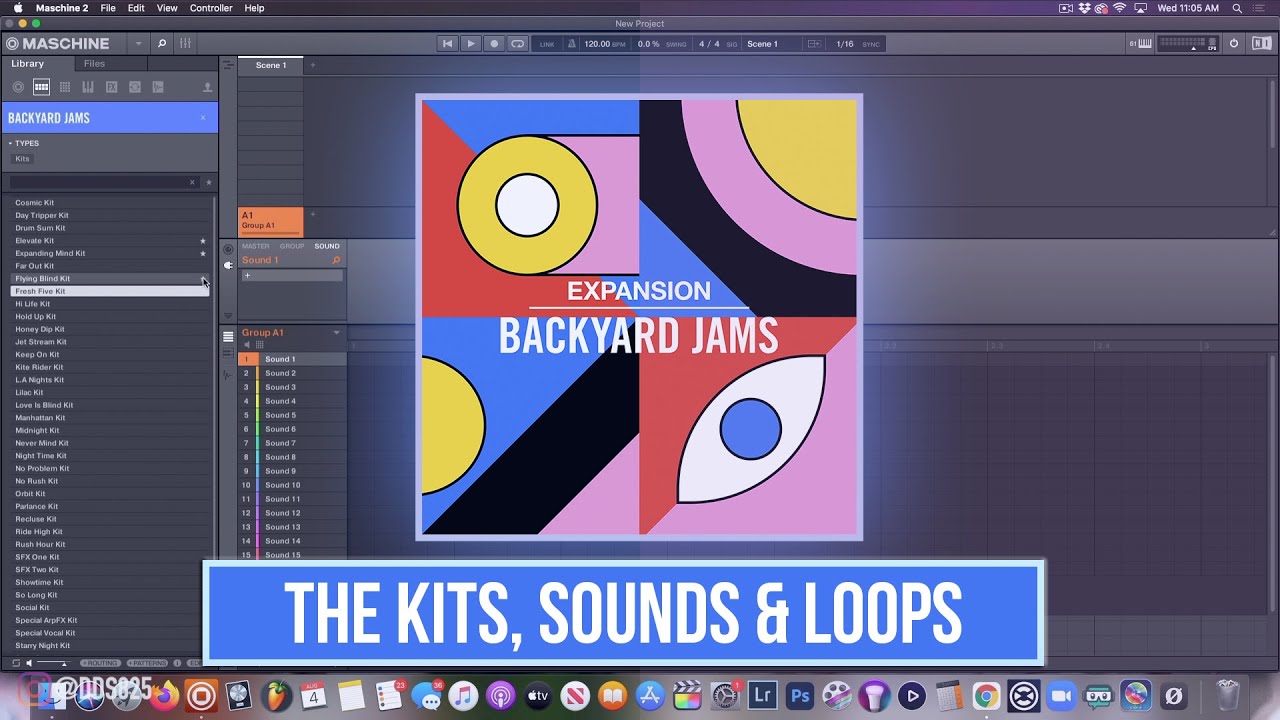Select Group A1 orange block

[271, 221]
